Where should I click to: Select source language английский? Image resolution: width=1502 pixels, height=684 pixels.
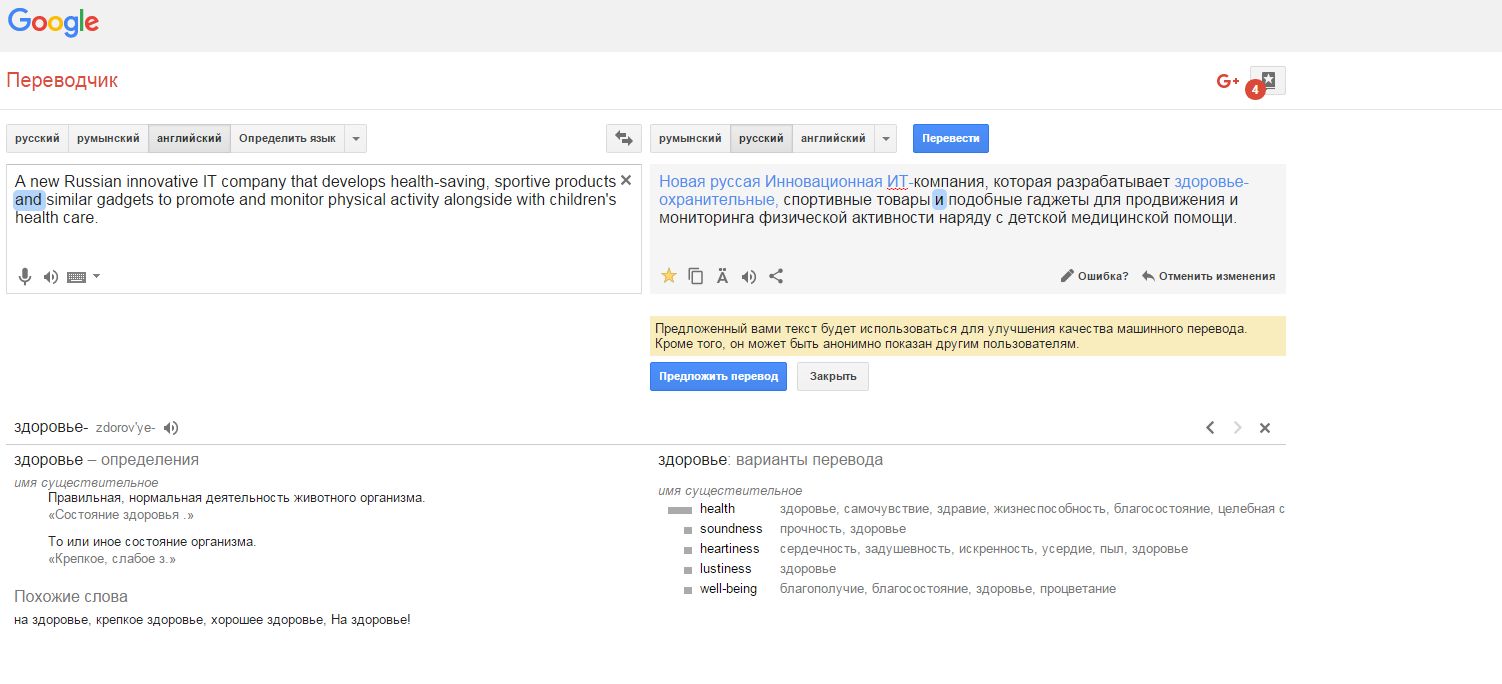click(x=189, y=138)
